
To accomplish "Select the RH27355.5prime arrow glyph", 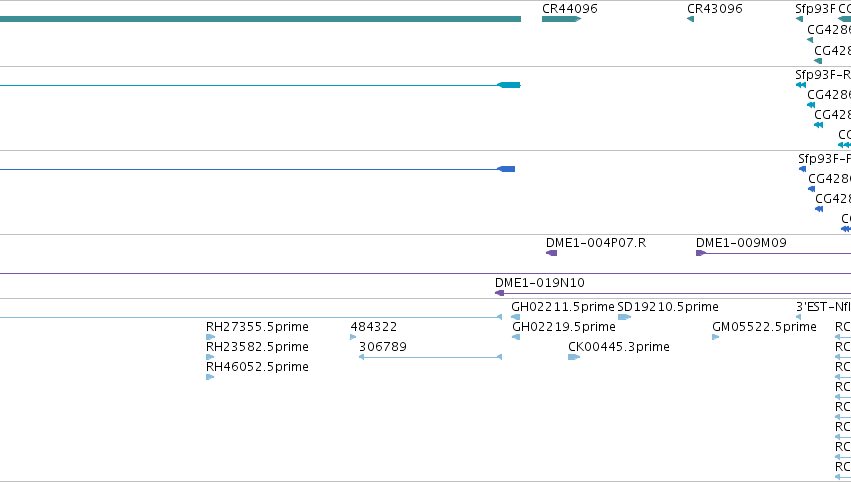I will (x=211, y=337).
